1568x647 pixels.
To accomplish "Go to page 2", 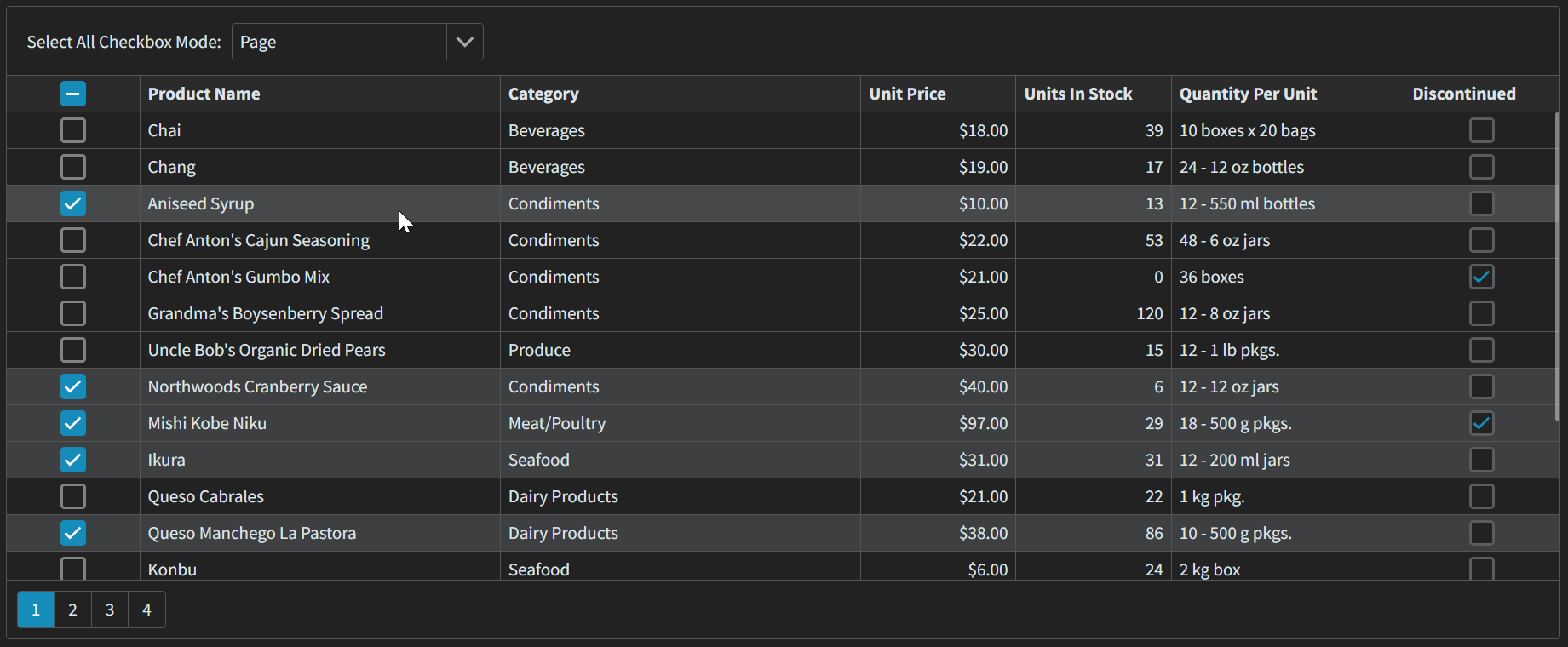I will [73, 610].
